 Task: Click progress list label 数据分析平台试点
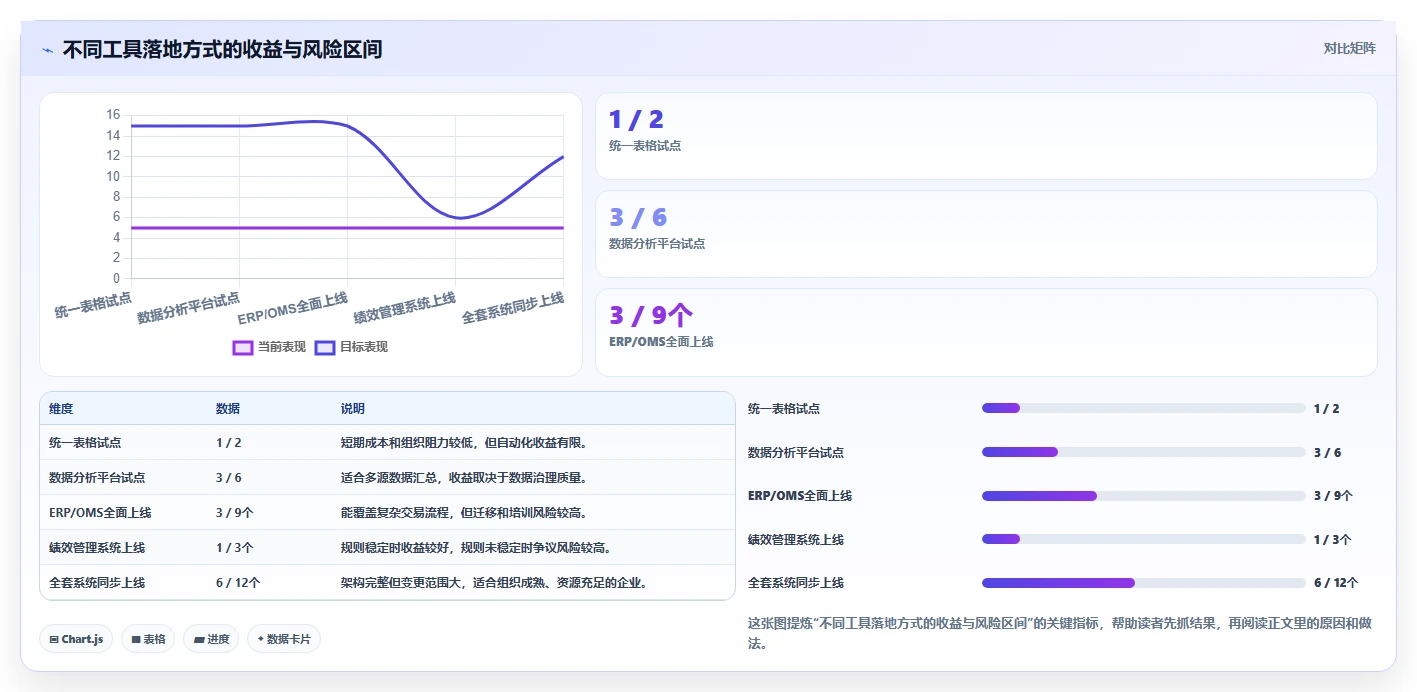[796, 453]
